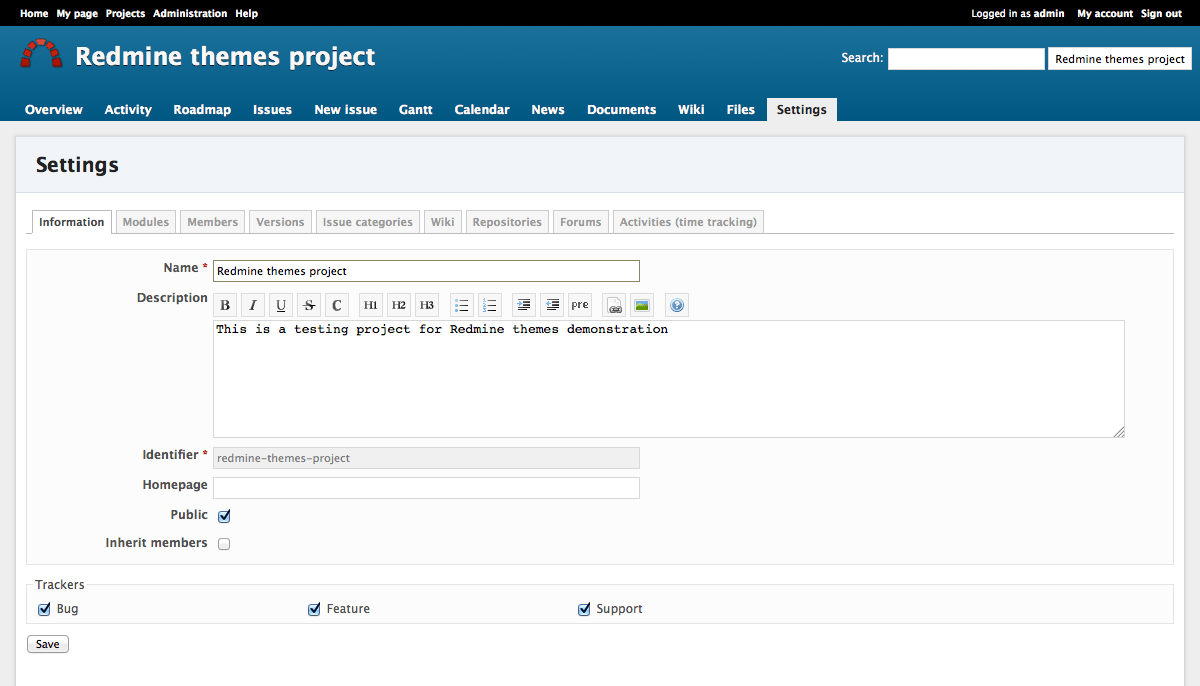This screenshot has width=1200, height=686.
Task: Open the Activity menu item
Action: (x=128, y=110)
